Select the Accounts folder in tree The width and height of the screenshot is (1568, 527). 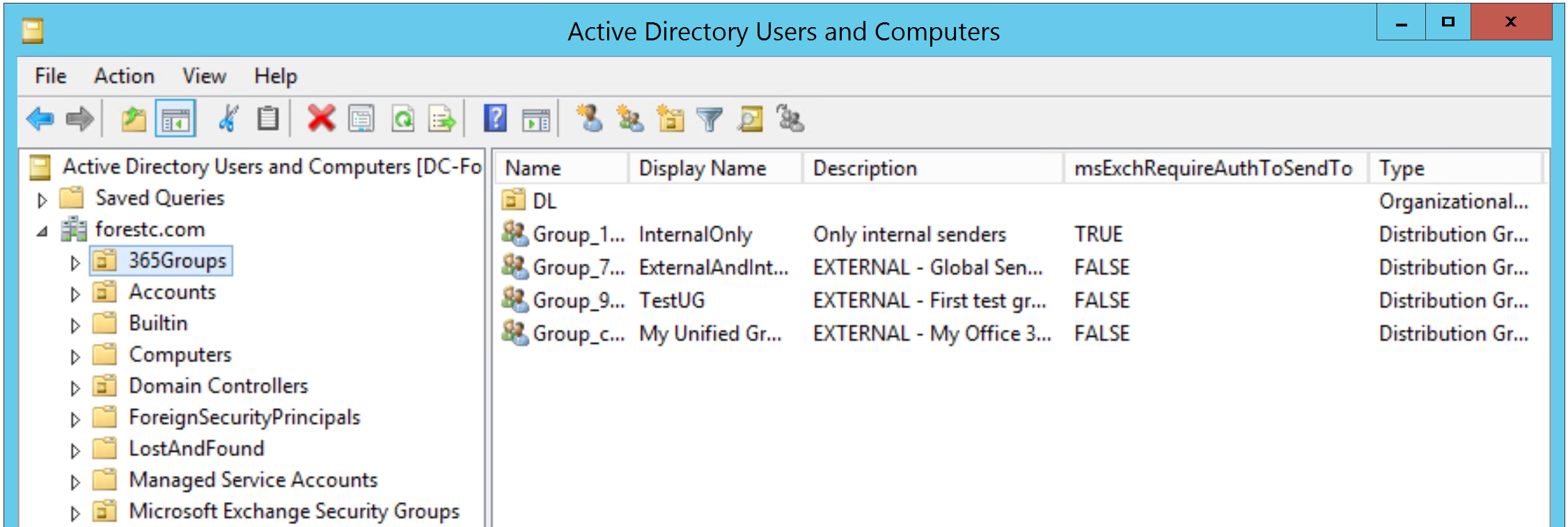[x=172, y=292]
